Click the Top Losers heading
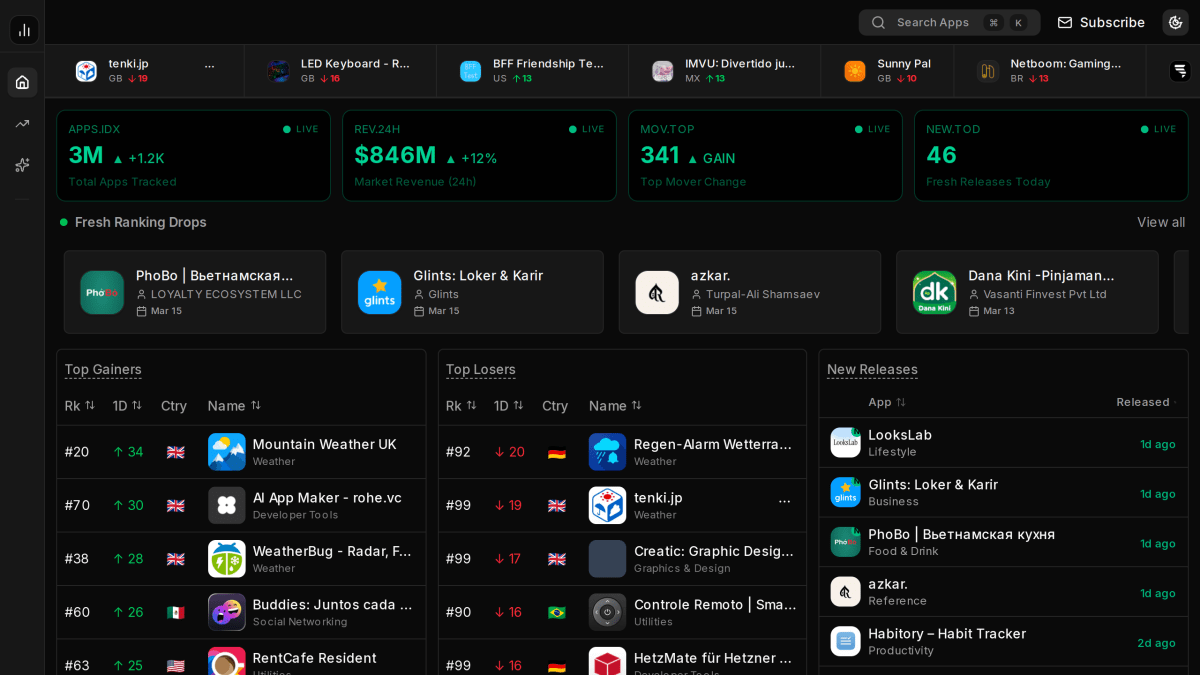This screenshot has width=1200, height=675. [x=481, y=370]
